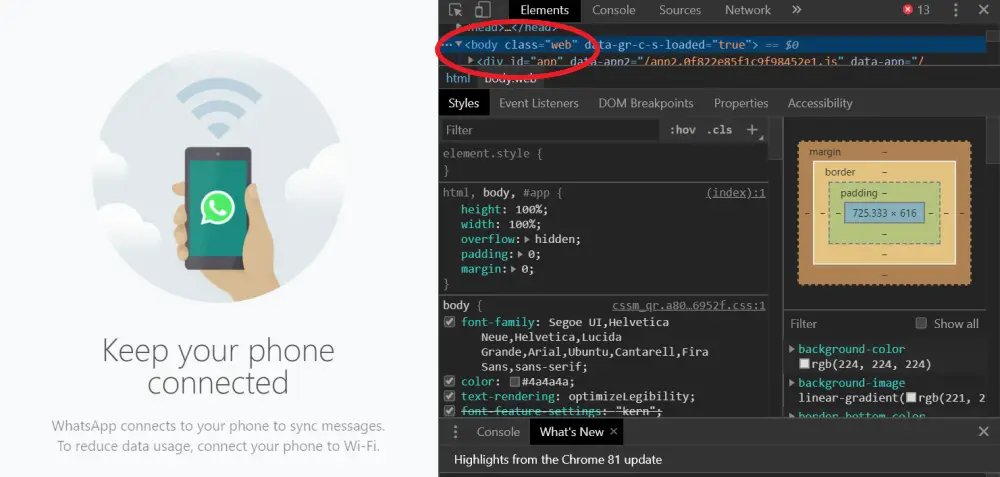The height and width of the screenshot is (477, 1000).
Task: Select the drawer Console tab
Action: point(498,432)
